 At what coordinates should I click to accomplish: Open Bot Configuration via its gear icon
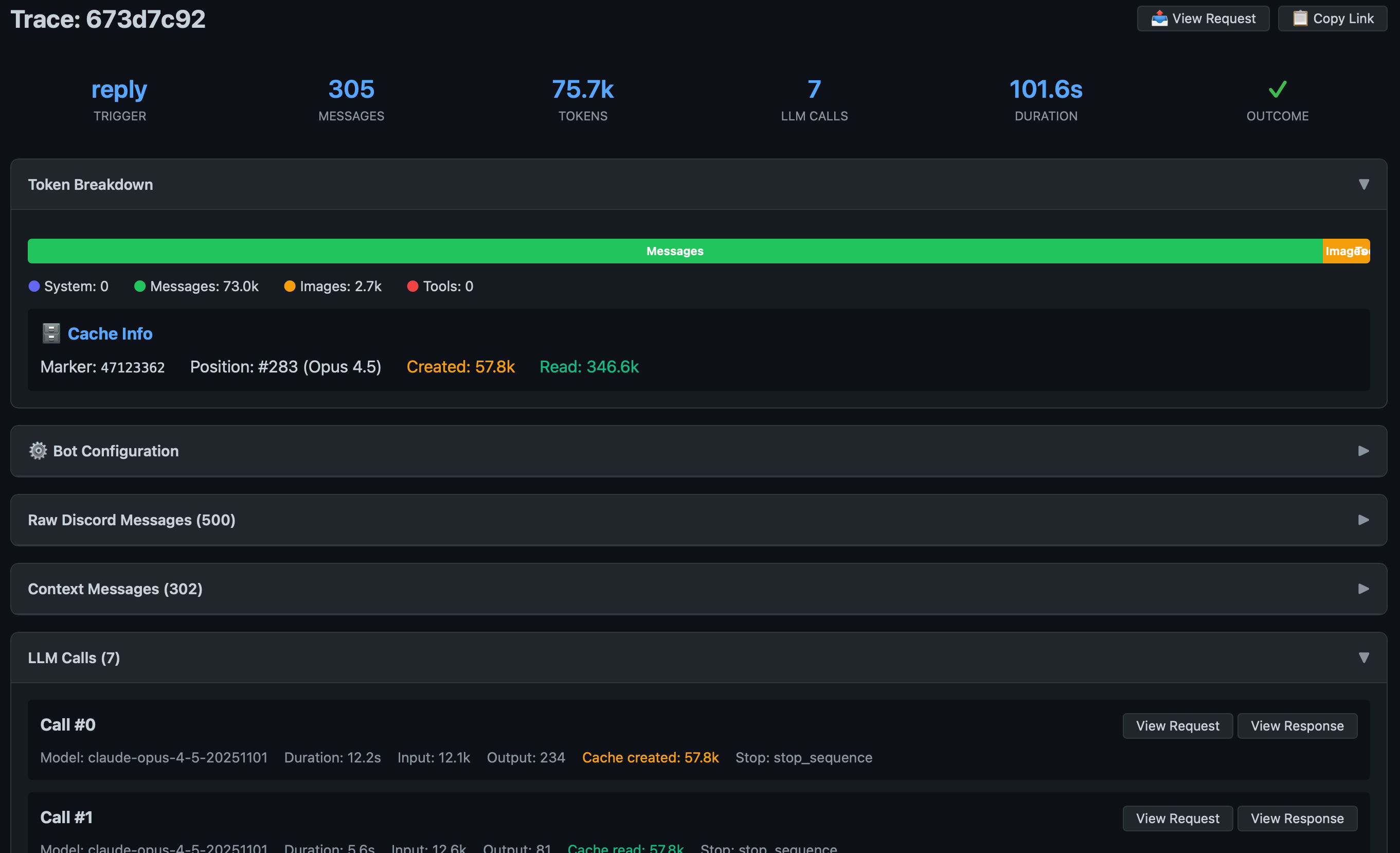click(x=38, y=451)
